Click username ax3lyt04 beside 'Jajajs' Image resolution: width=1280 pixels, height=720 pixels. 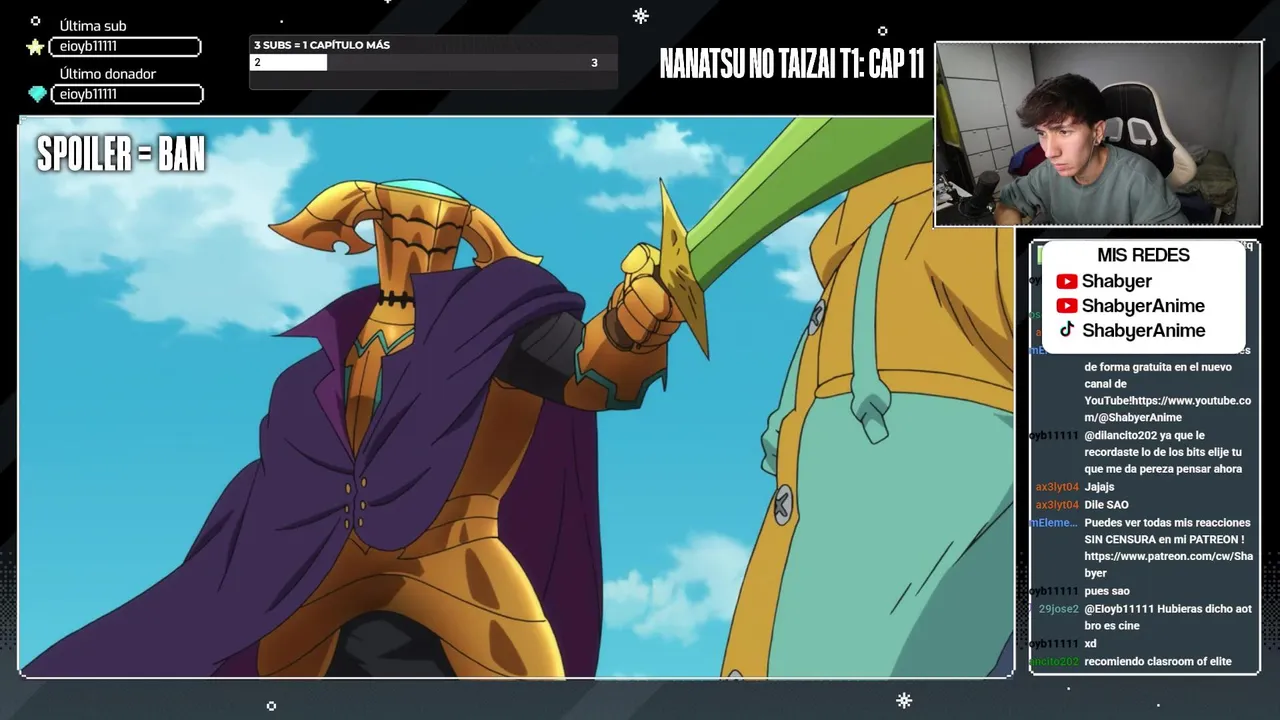click(1057, 487)
